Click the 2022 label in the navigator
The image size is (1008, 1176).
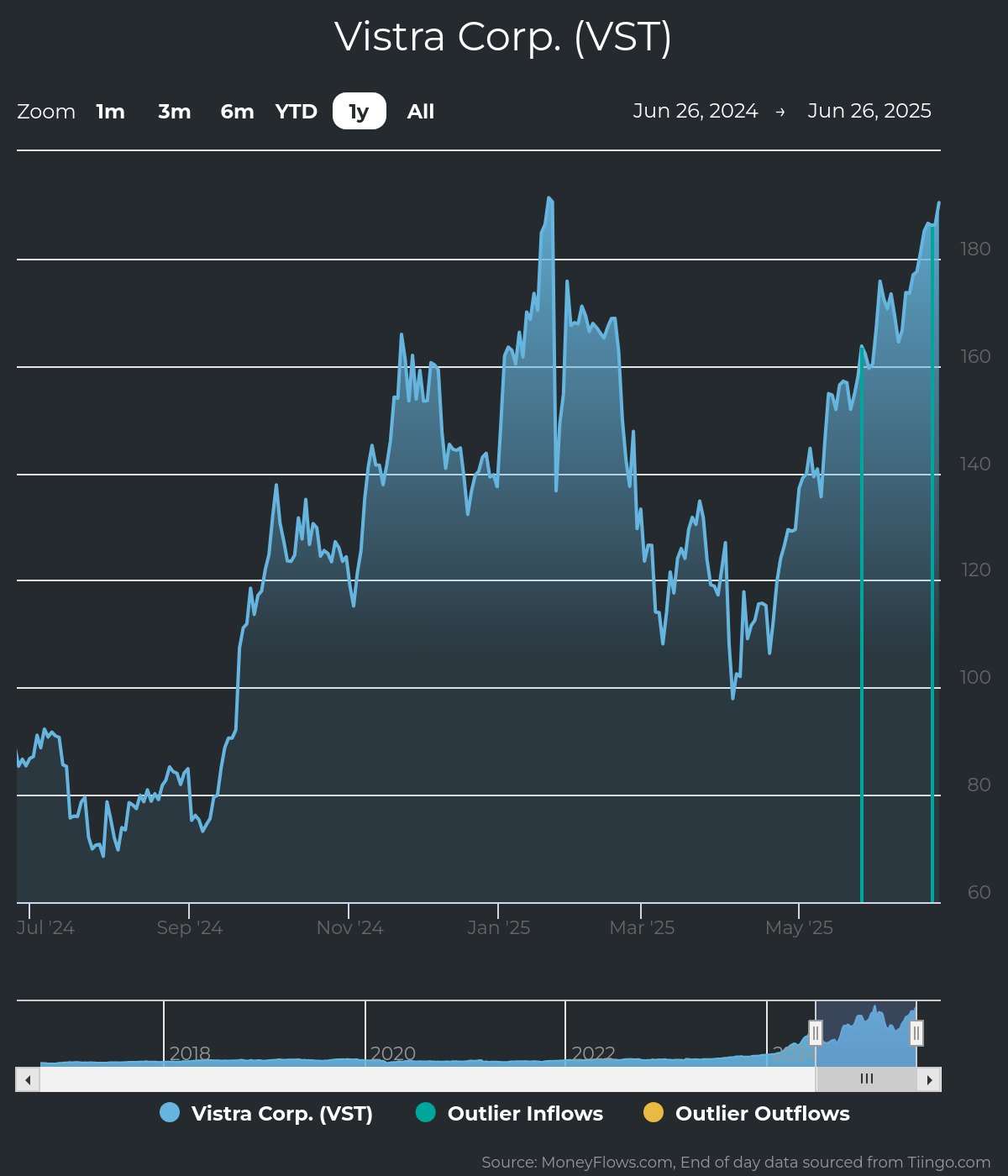tap(594, 1053)
